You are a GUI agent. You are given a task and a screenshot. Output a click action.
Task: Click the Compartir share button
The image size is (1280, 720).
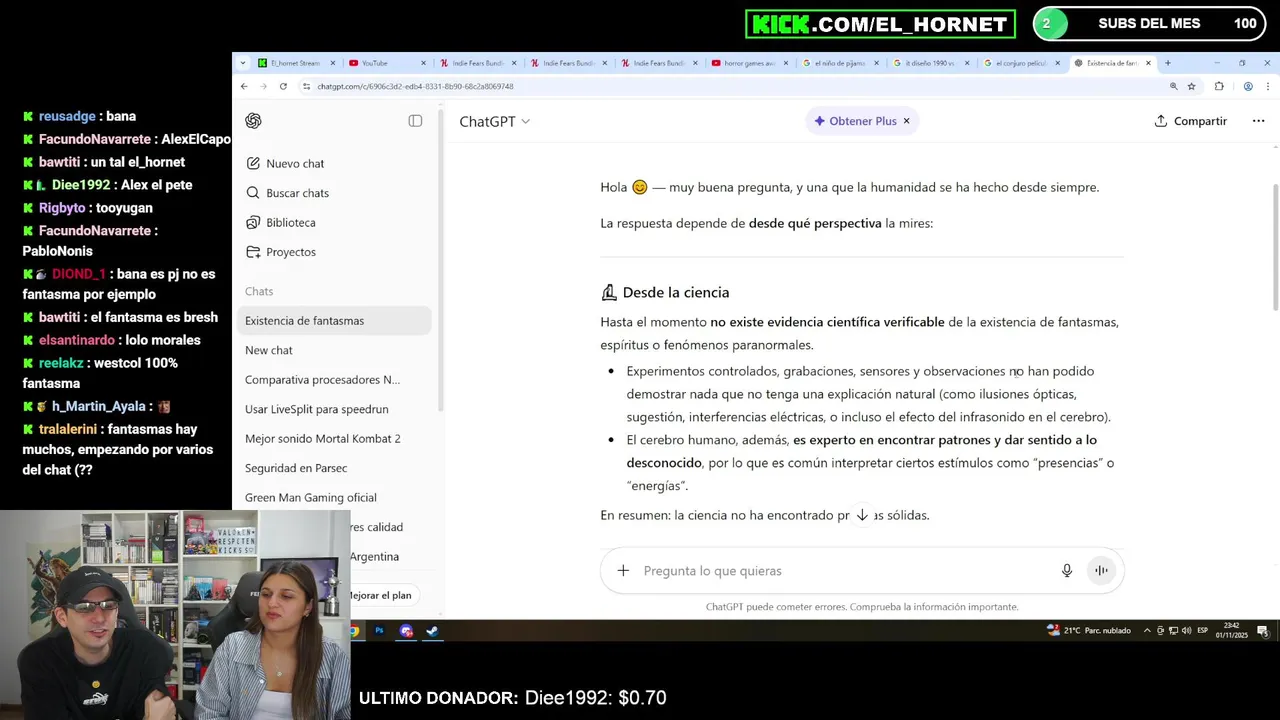1190,121
